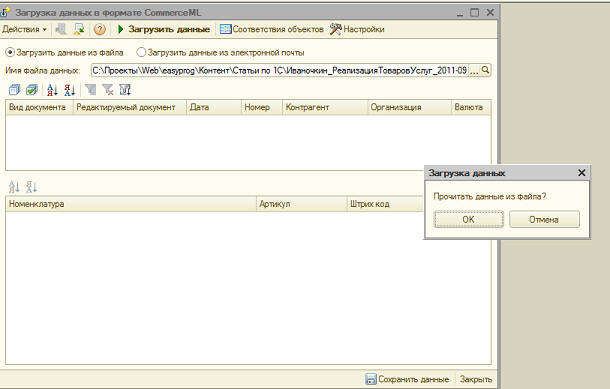Click the Вид документа column header
Viewport: 610px width, 389px height.
pos(39,107)
